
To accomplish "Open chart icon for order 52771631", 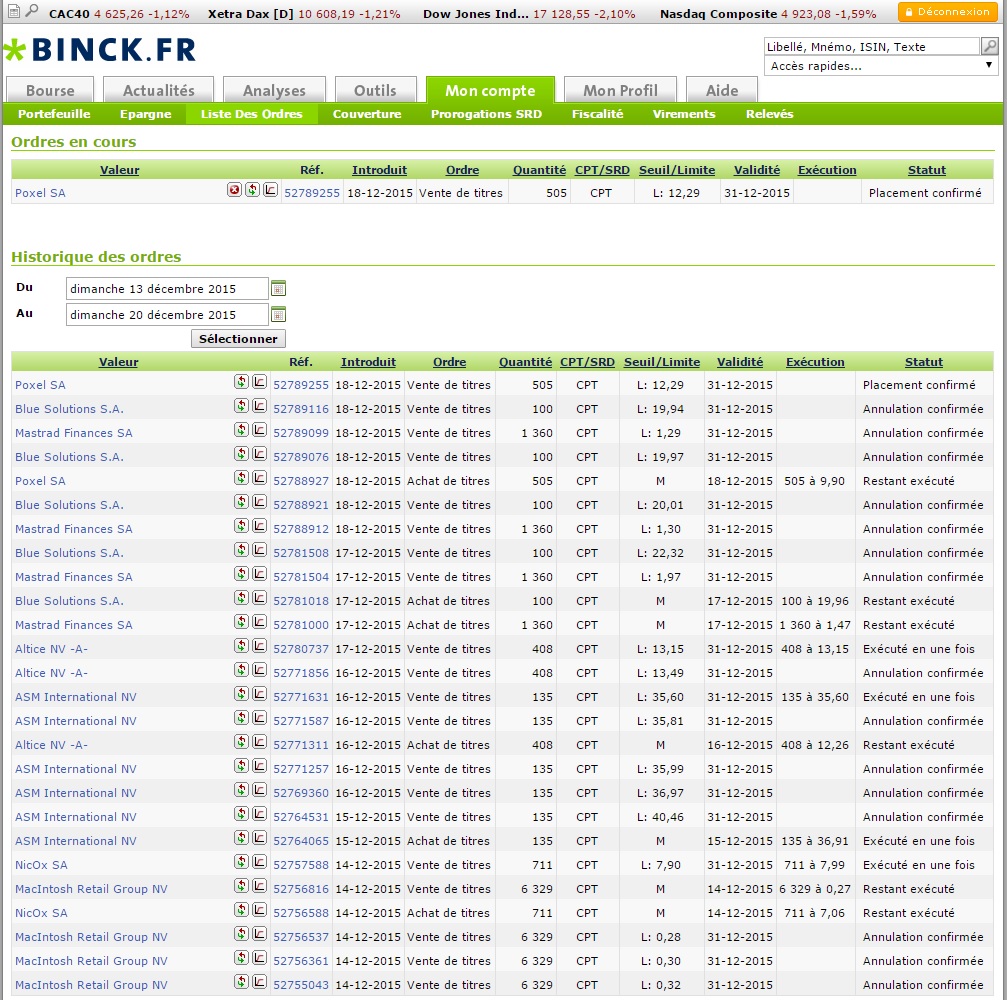I will tap(259, 694).
